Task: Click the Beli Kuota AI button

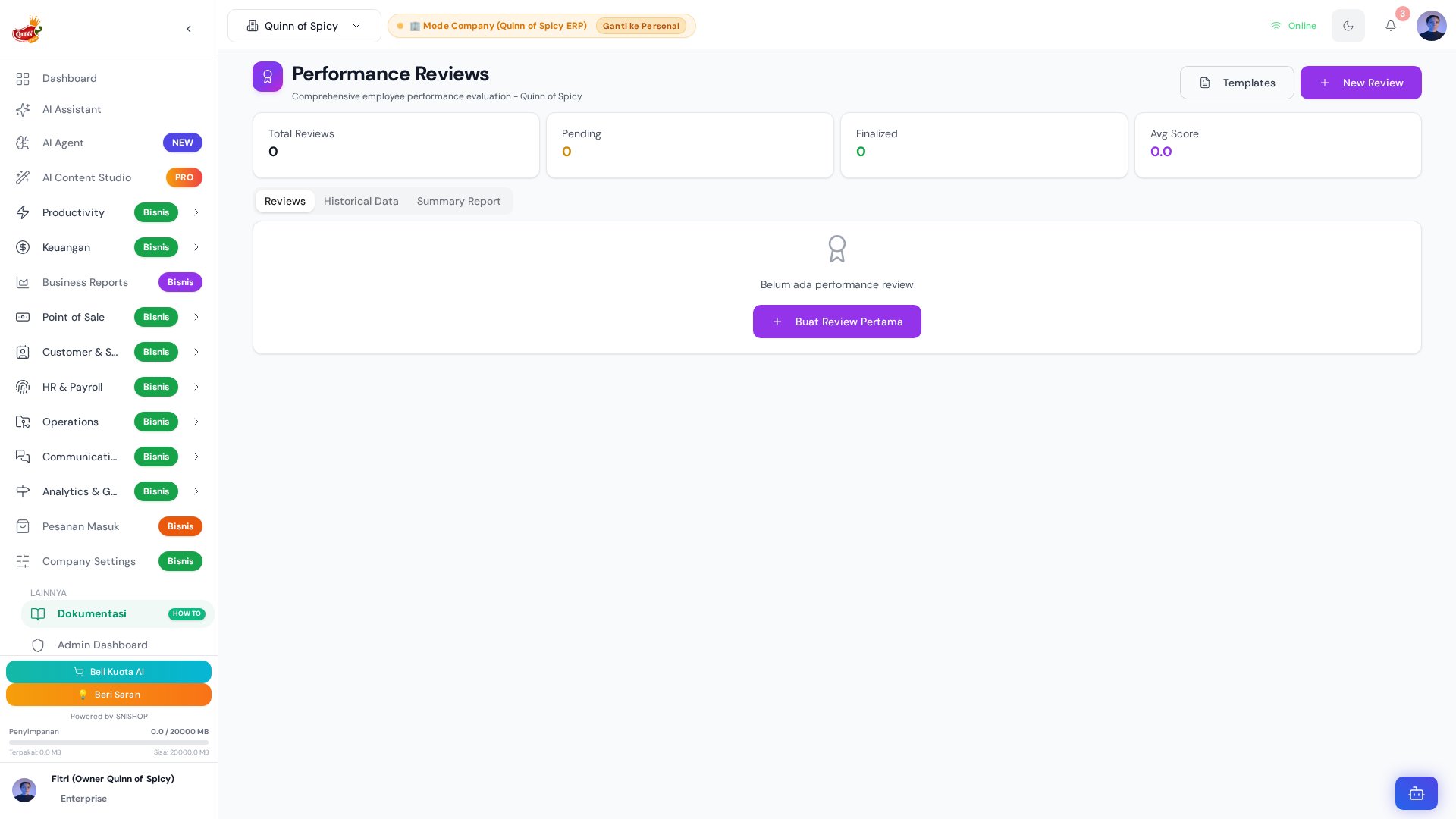Action: point(108,672)
